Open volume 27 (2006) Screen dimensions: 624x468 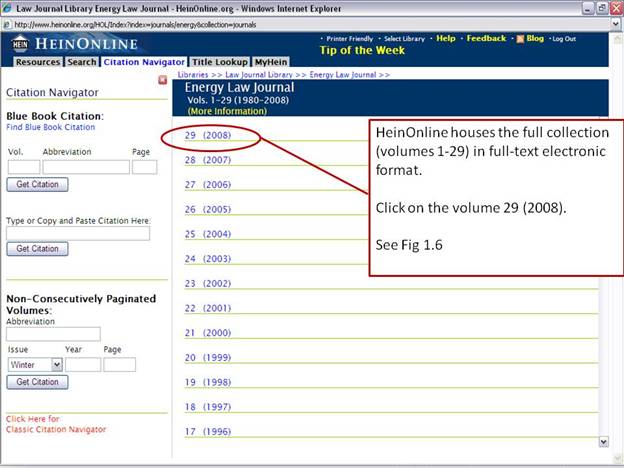tap(208, 185)
